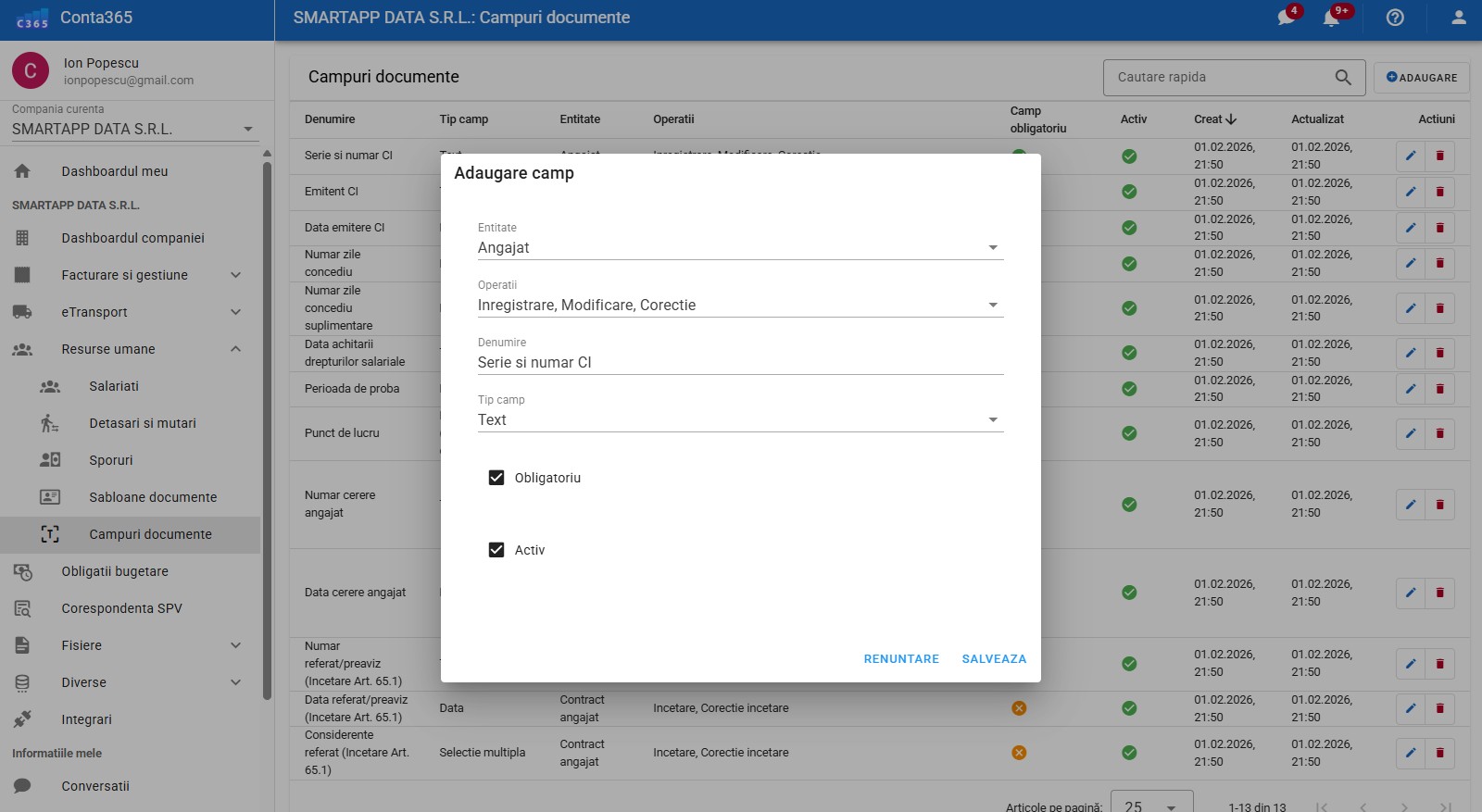Open the chat messages icon in header

(x=1287, y=18)
